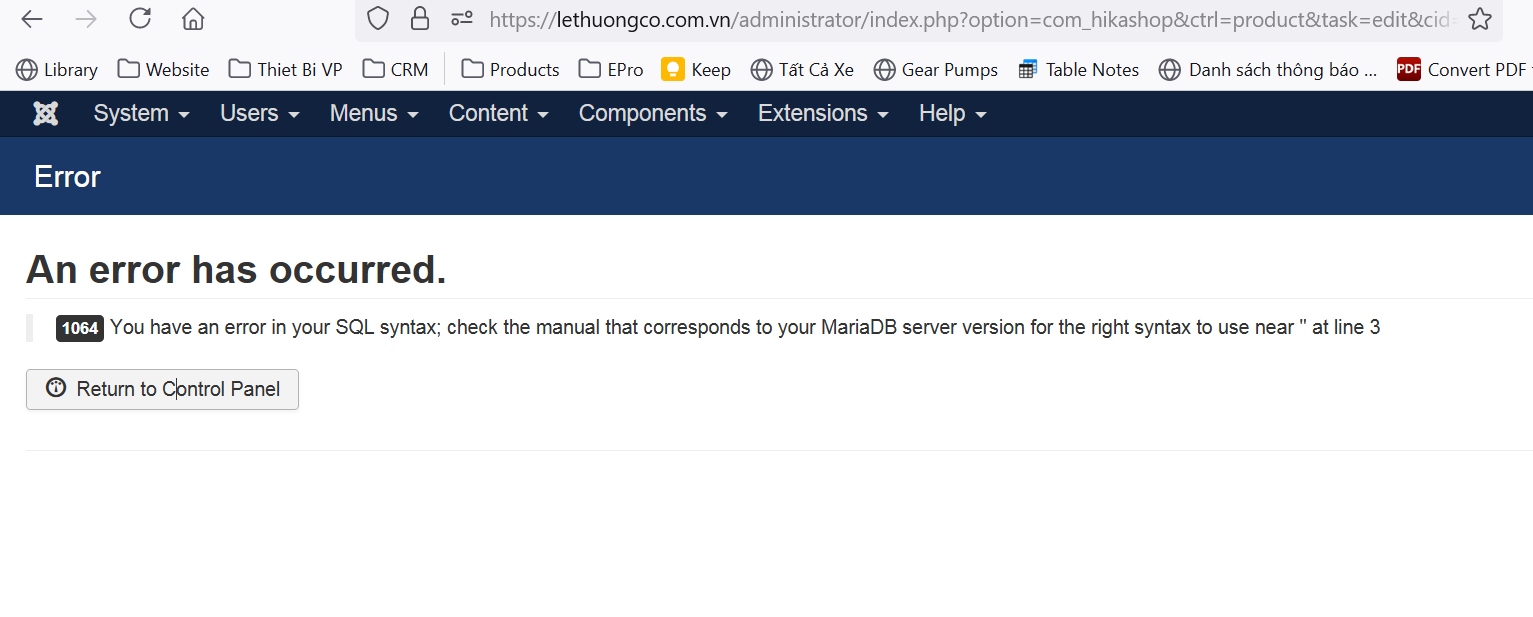
Task: Open the Table Notes bookmark
Action: coord(1078,69)
